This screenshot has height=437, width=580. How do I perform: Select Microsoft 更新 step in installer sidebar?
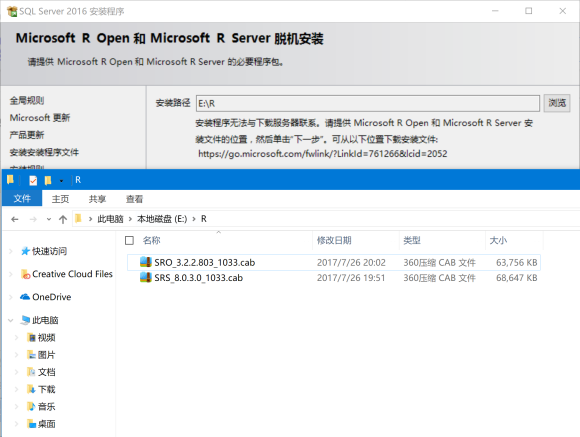(40, 118)
